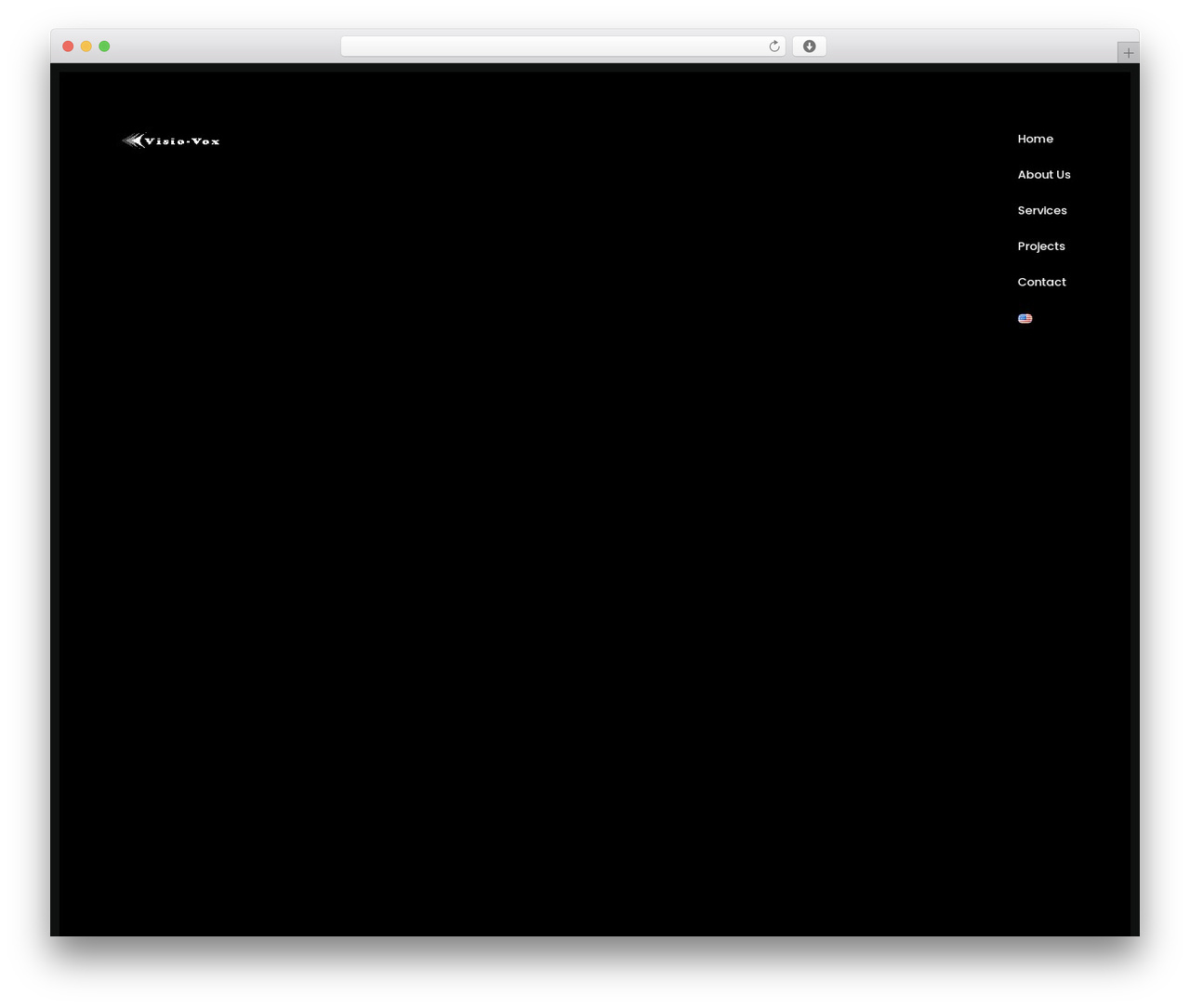Click the Visio-Vox logo
The image size is (1190, 1008).
coord(171,140)
